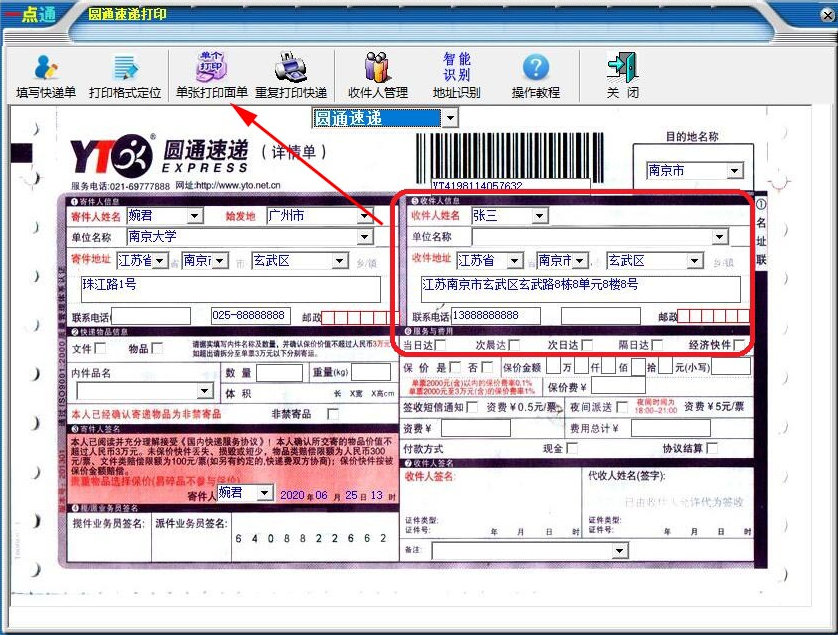Viewport: 838px width, 635px height.
Task: Open the 内件品名 dropdown
Action: point(204,391)
